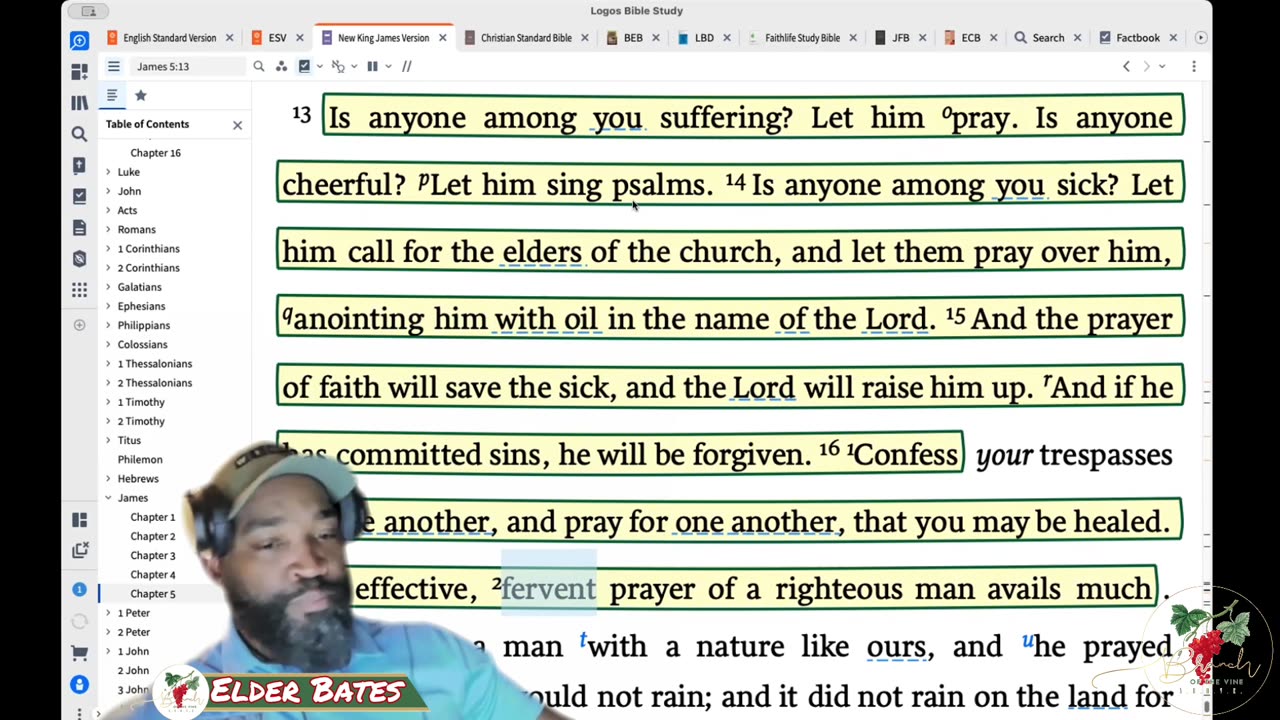The image size is (1280, 720).
Task: Click the parallel resources double-slash icon
Action: [x=406, y=66]
